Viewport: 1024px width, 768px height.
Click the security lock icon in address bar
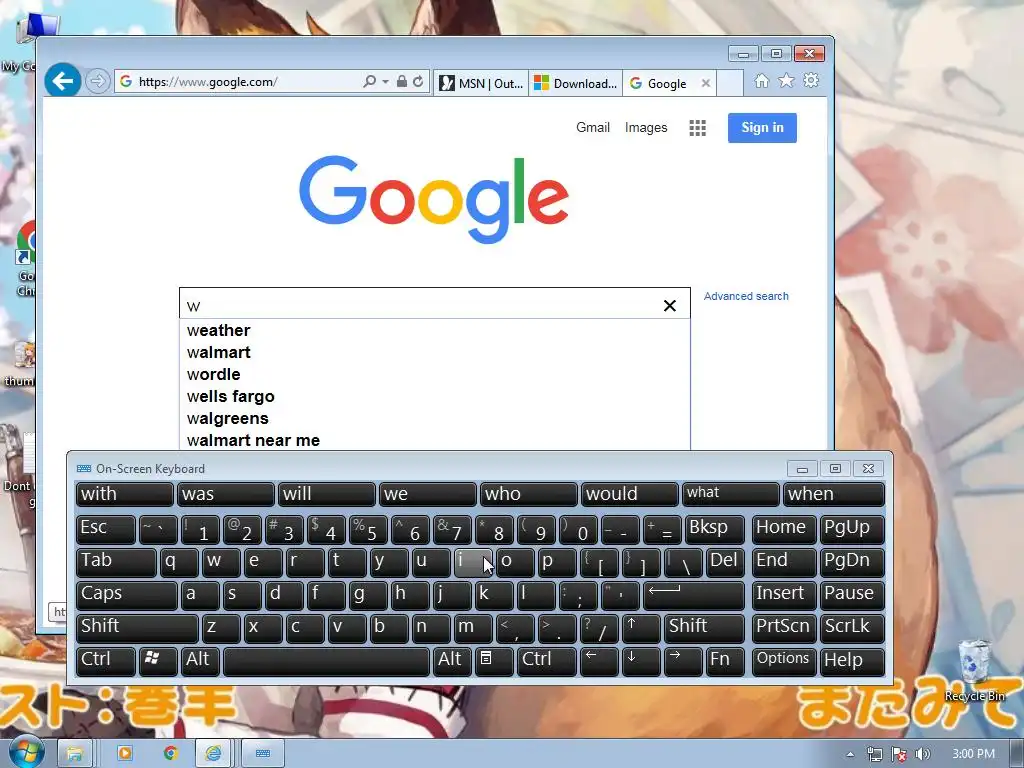(402, 81)
